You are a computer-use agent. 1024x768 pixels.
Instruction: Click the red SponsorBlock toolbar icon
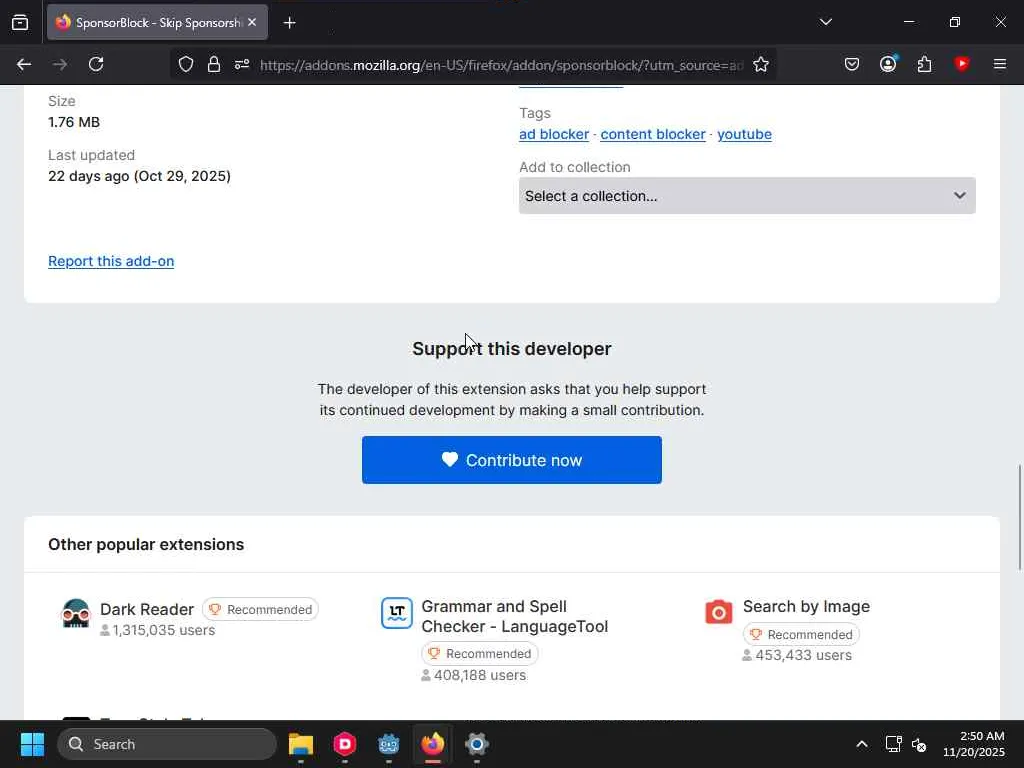pos(962,64)
